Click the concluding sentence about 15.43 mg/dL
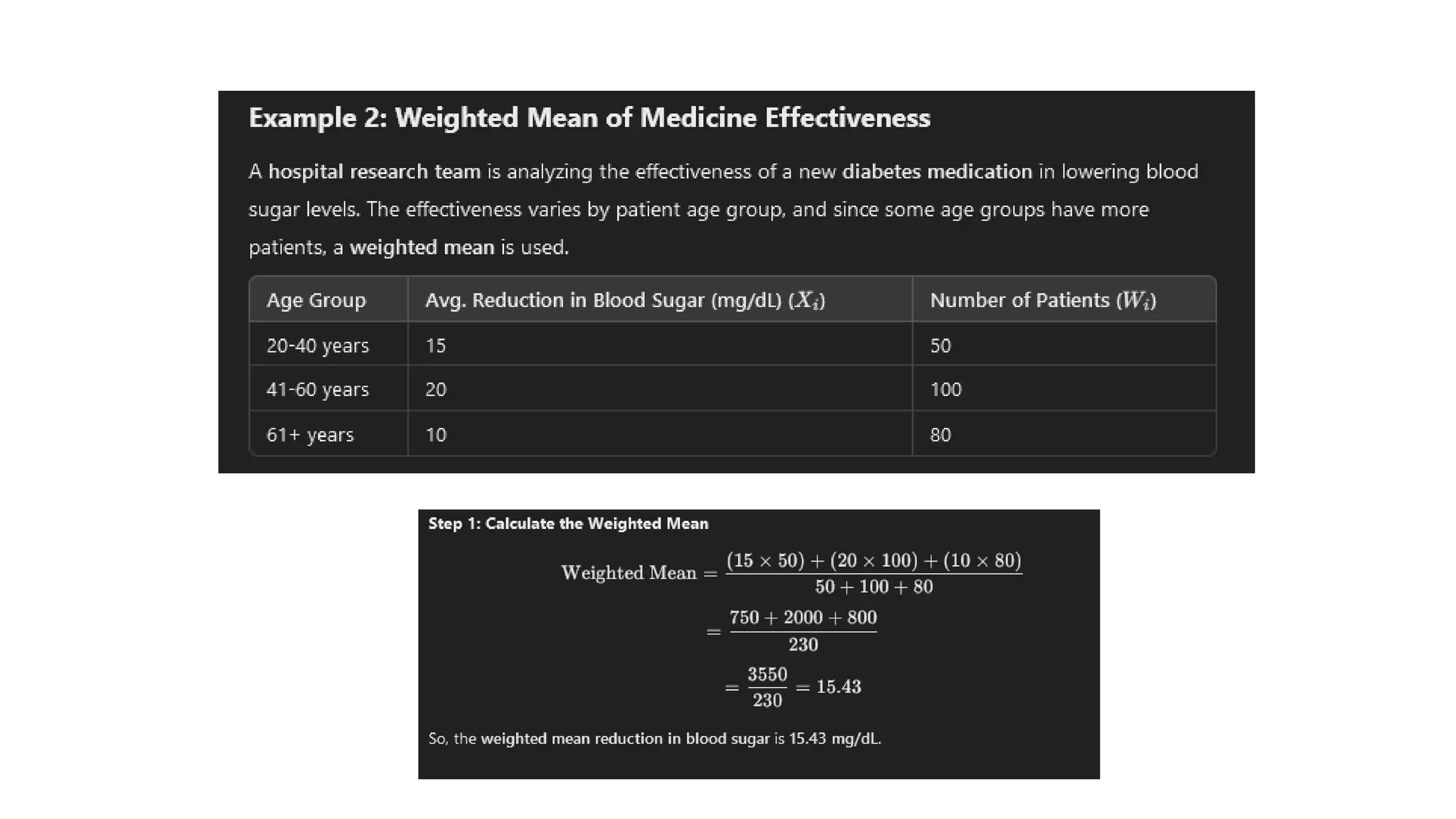 (654, 739)
